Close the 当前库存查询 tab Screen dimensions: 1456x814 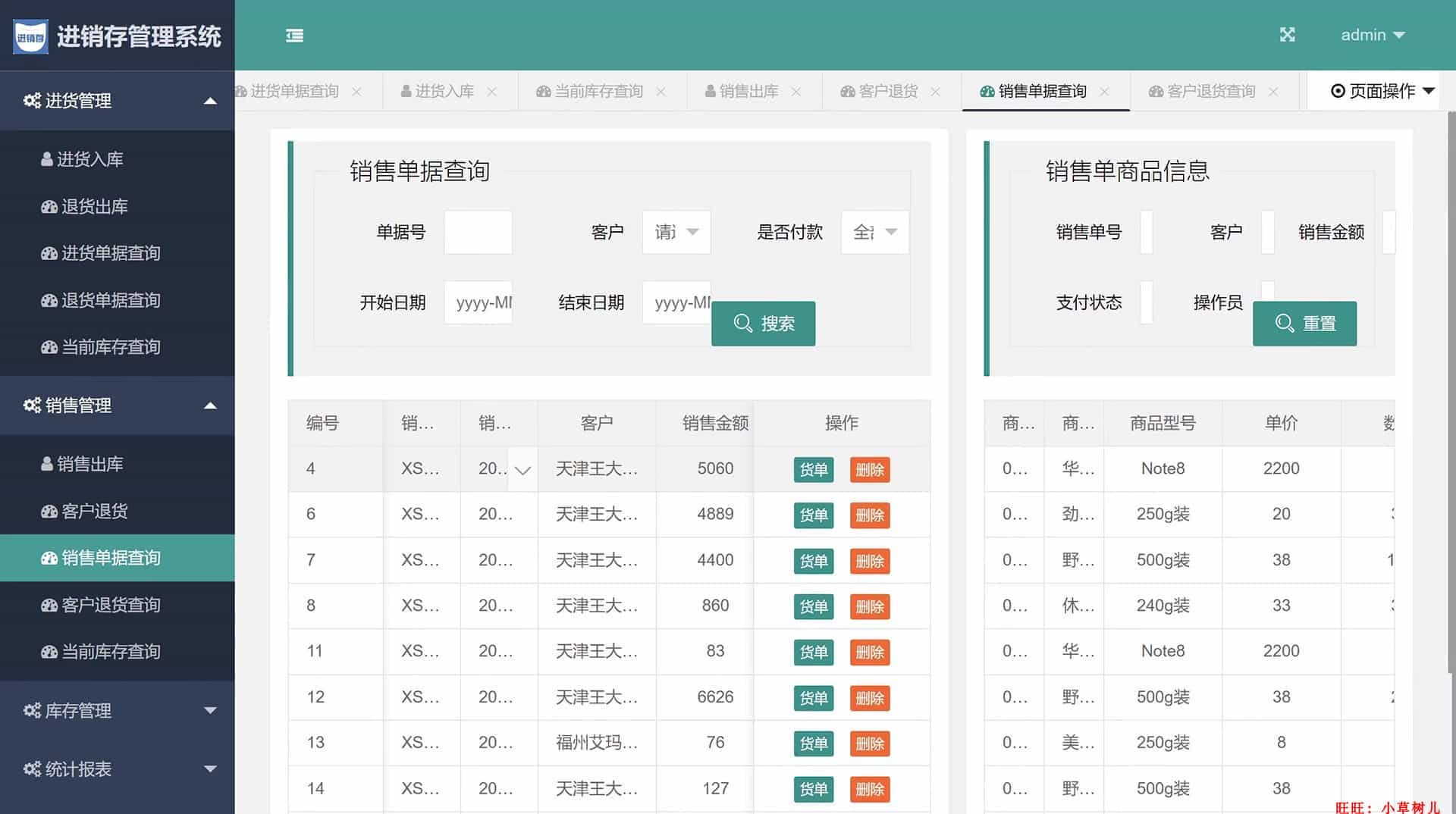pos(661,92)
